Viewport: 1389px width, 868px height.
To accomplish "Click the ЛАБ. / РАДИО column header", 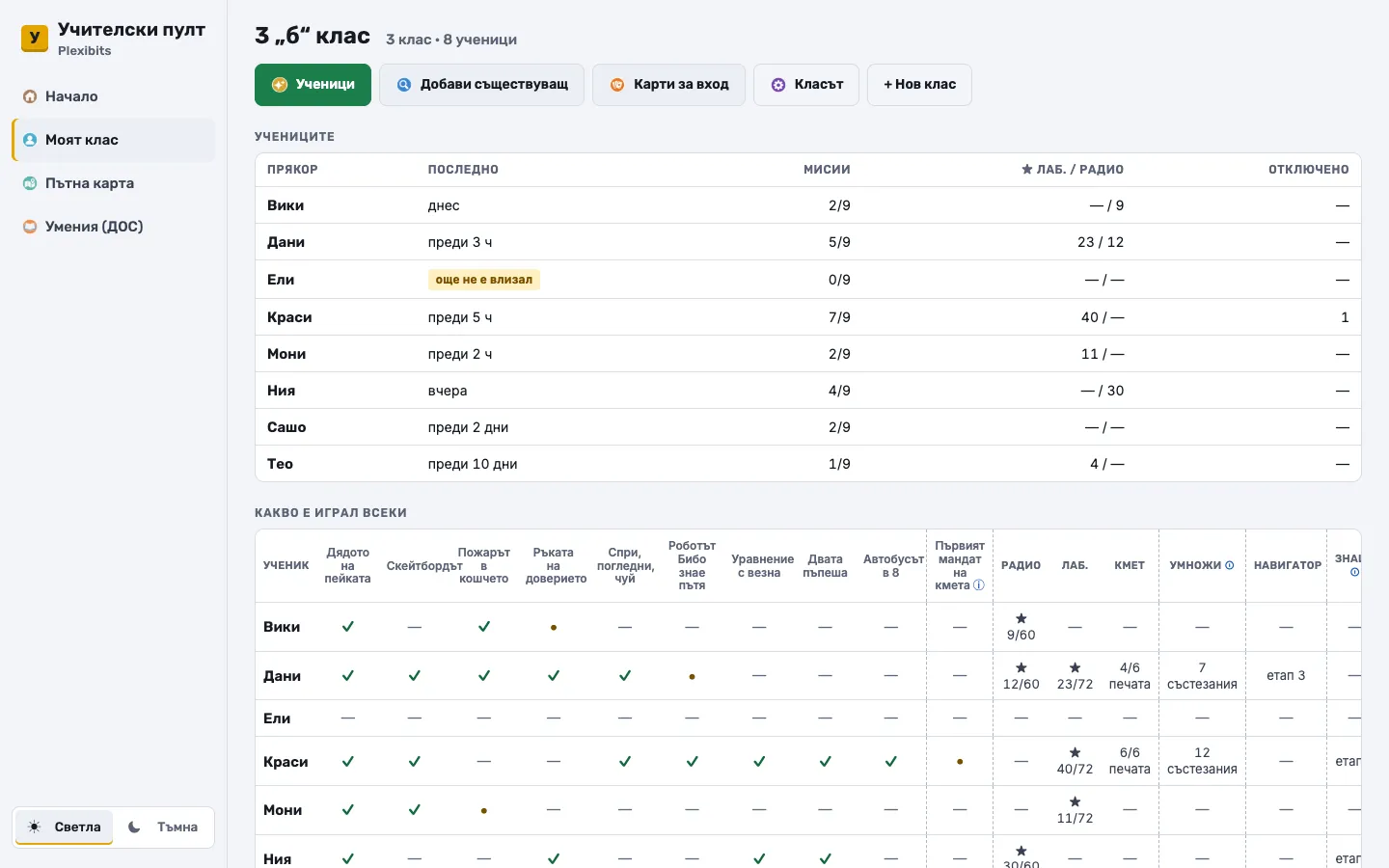I will pyautogui.click(x=1073, y=170).
